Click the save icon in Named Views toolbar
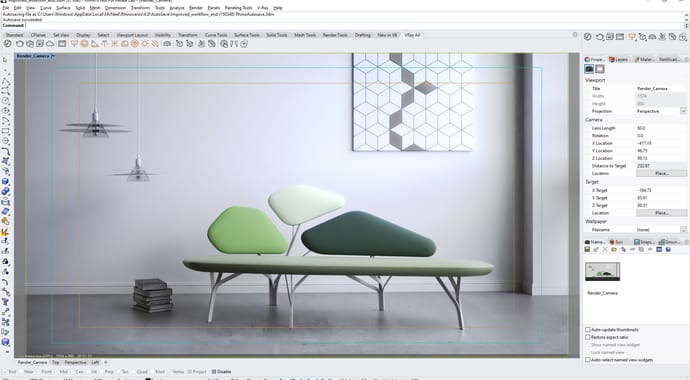This screenshot has width=690, height=380. point(587,249)
